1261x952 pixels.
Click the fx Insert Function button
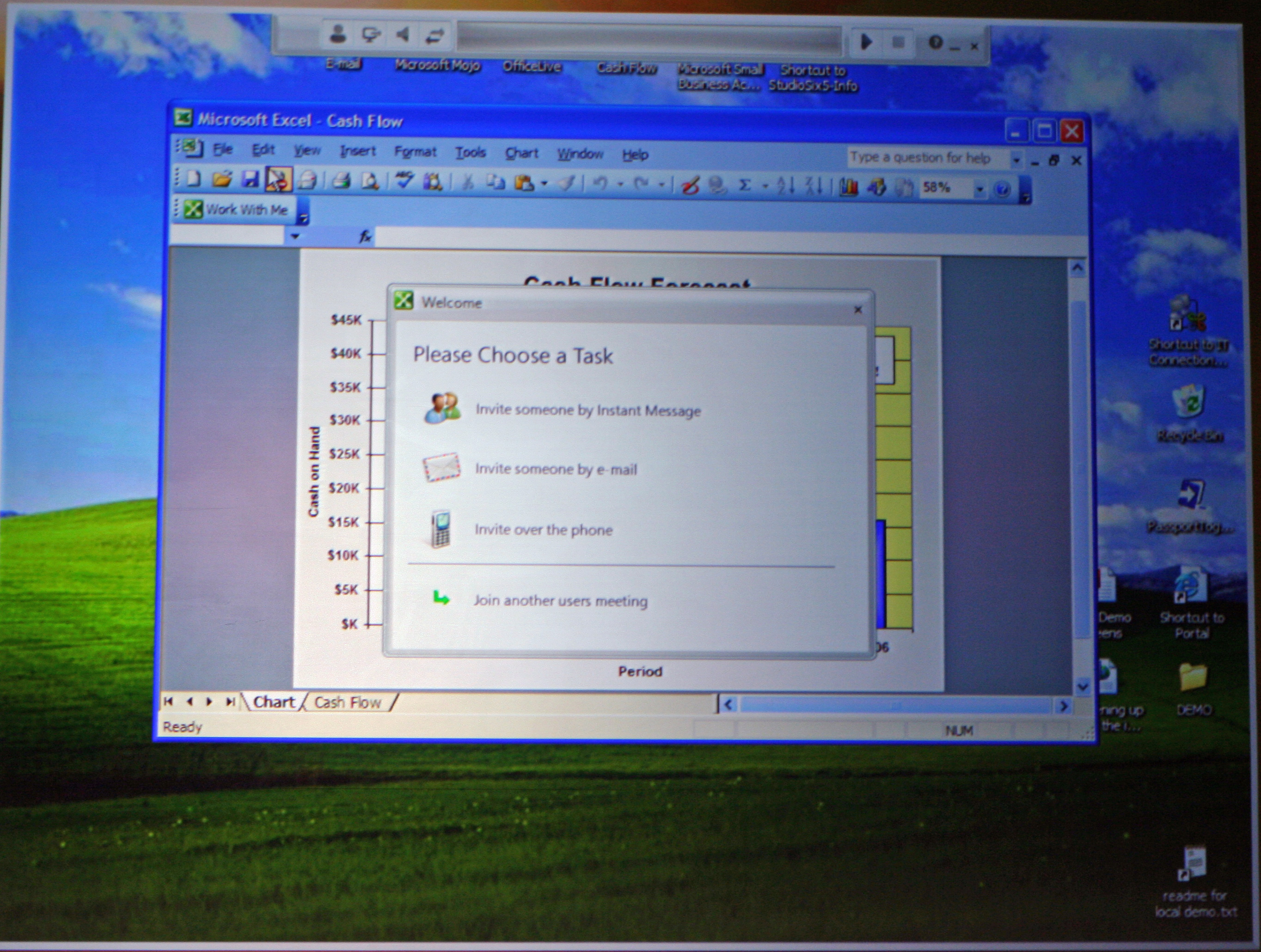365,236
